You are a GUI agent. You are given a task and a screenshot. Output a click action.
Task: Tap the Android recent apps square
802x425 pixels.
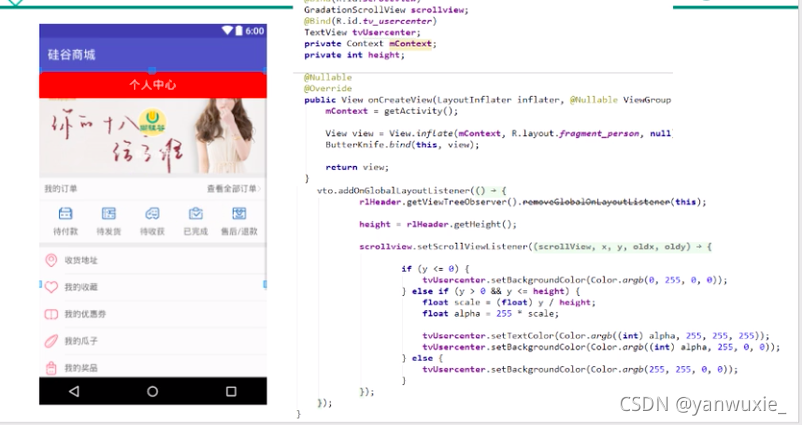[231, 391]
